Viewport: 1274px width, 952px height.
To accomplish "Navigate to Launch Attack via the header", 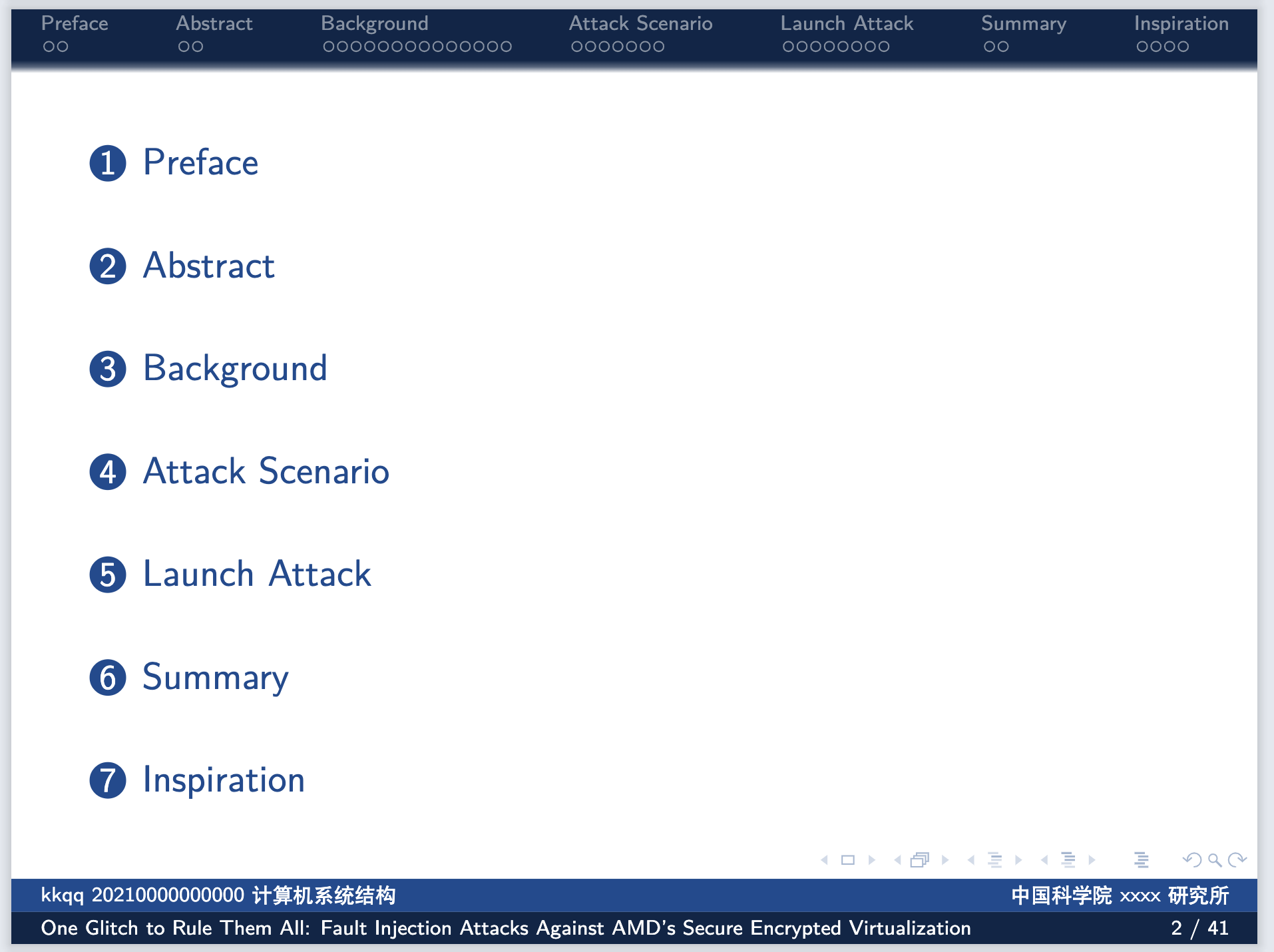I will pos(847,24).
